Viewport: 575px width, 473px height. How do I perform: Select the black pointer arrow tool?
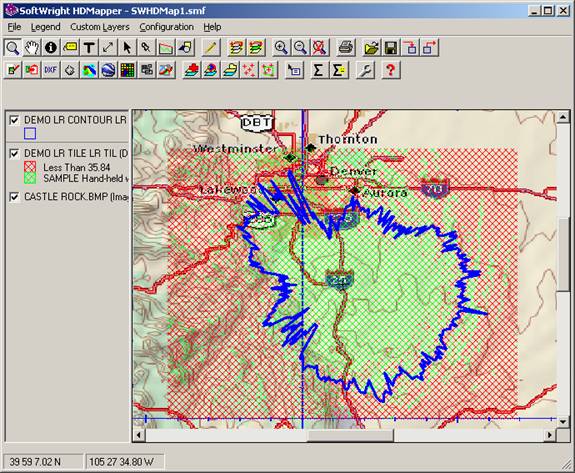click(127, 48)
